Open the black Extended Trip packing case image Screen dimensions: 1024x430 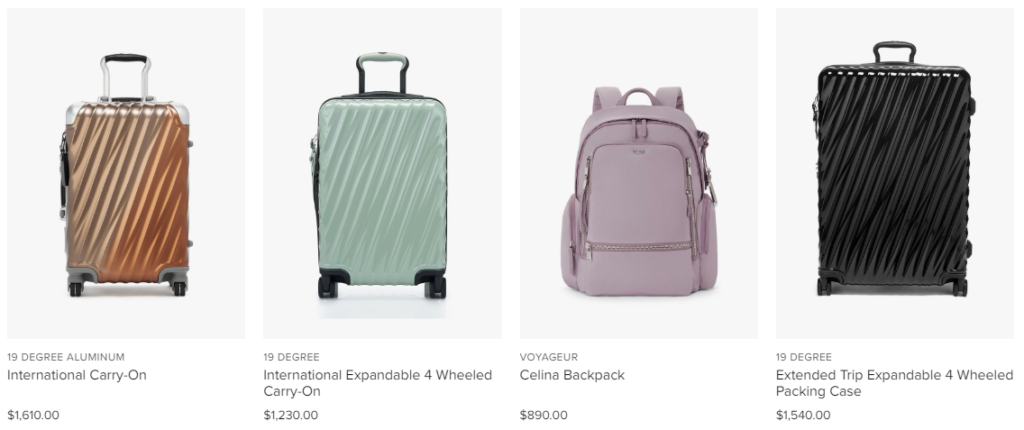[x=895, y=173]
